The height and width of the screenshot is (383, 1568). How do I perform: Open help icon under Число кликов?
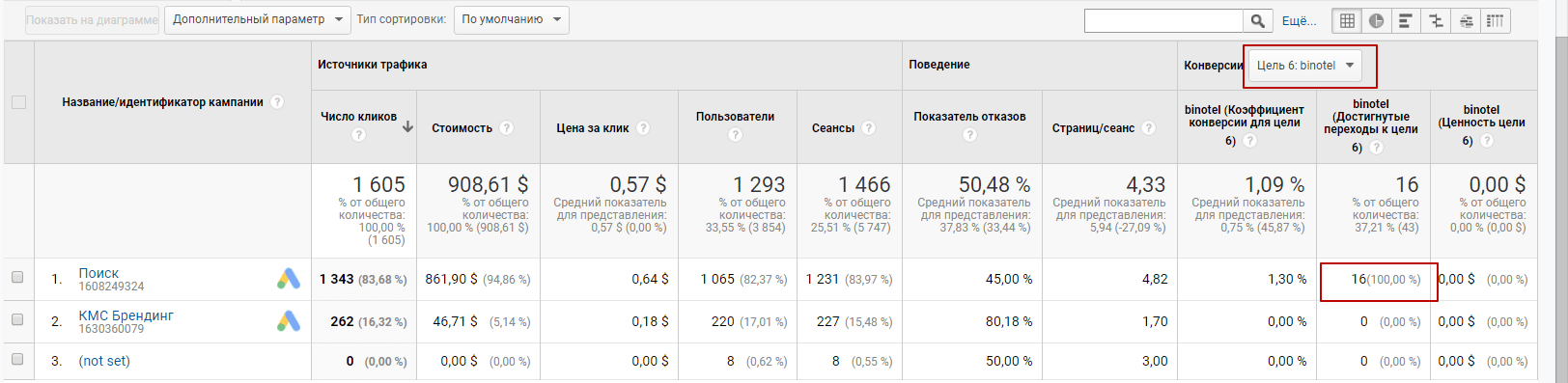pyautogui.click(x=359, y=135)
